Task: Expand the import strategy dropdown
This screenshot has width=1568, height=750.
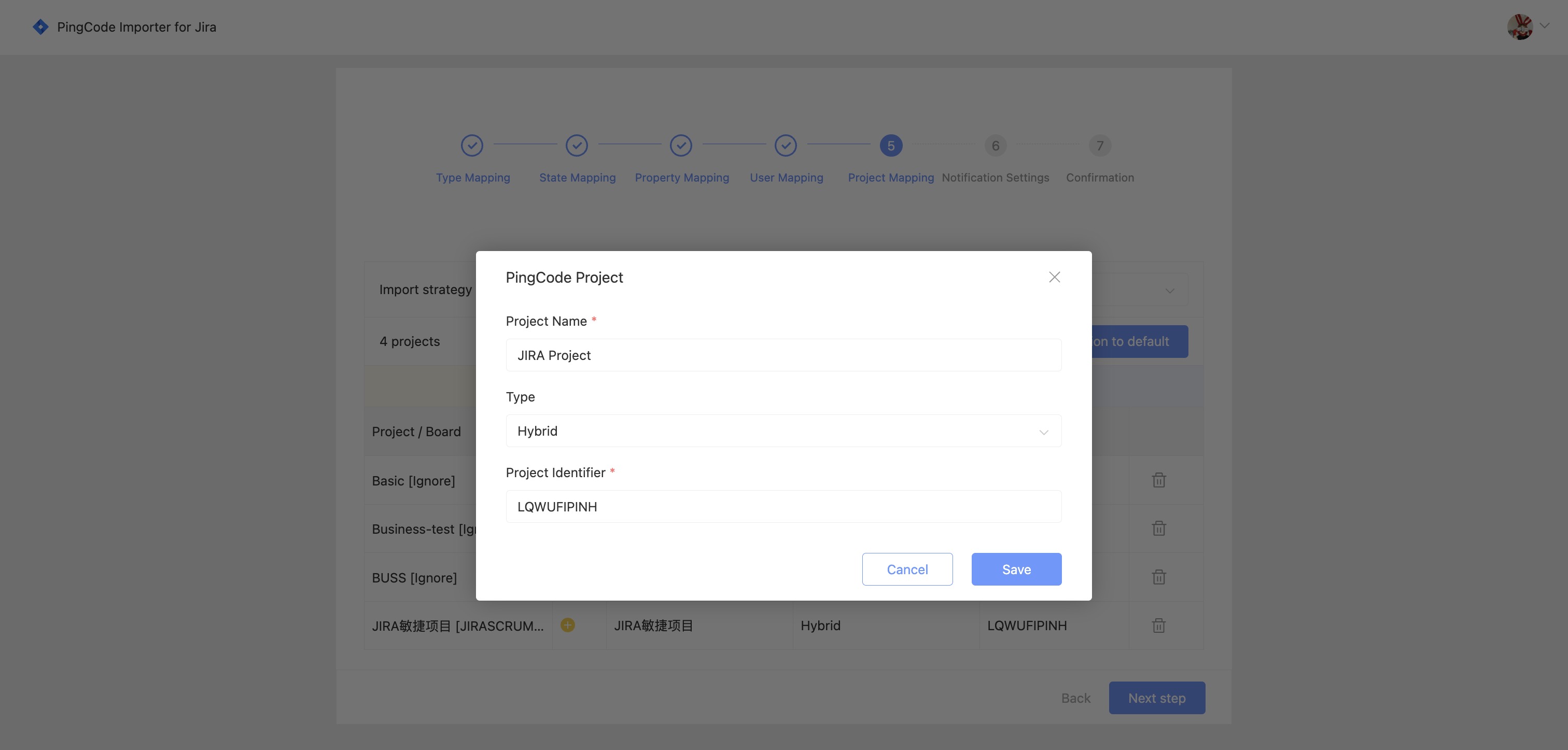Action: (1169, 290)
